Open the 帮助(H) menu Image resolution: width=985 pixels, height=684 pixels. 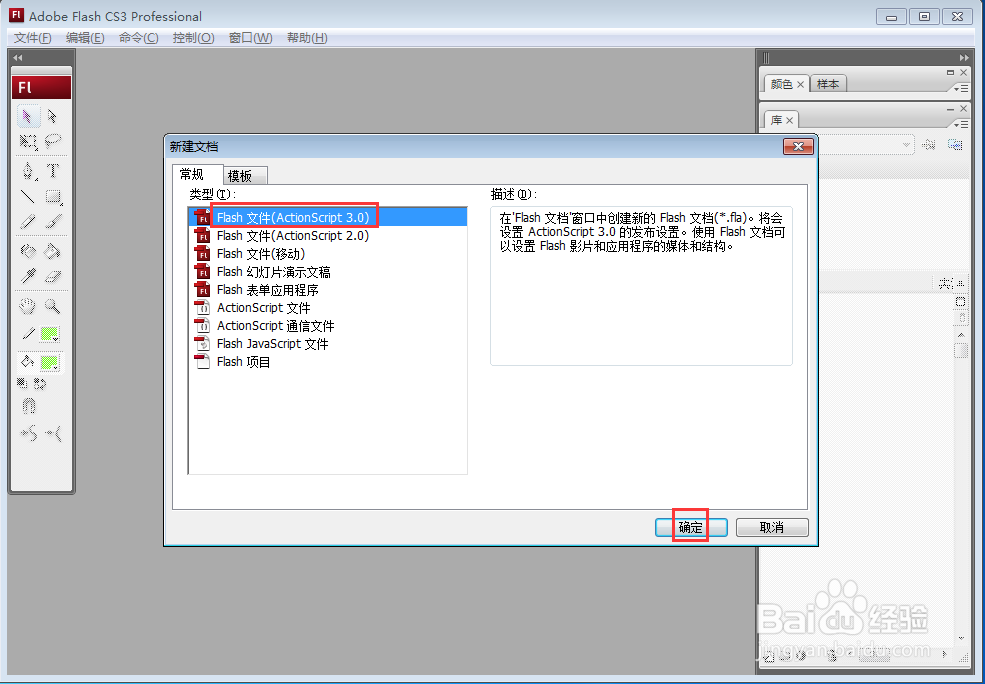(307, 38)
